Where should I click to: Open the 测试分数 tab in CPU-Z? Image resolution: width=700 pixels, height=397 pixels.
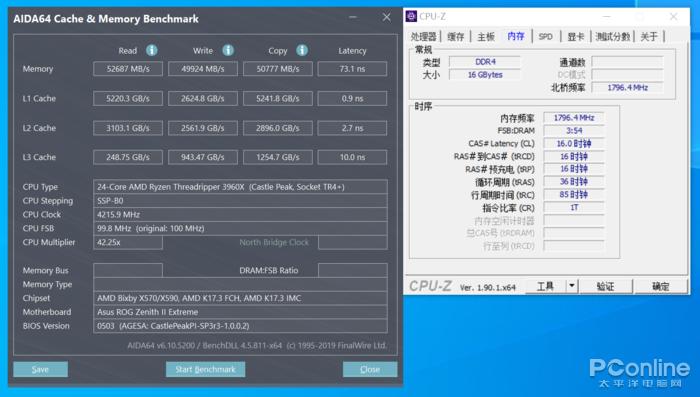[613, 37]
